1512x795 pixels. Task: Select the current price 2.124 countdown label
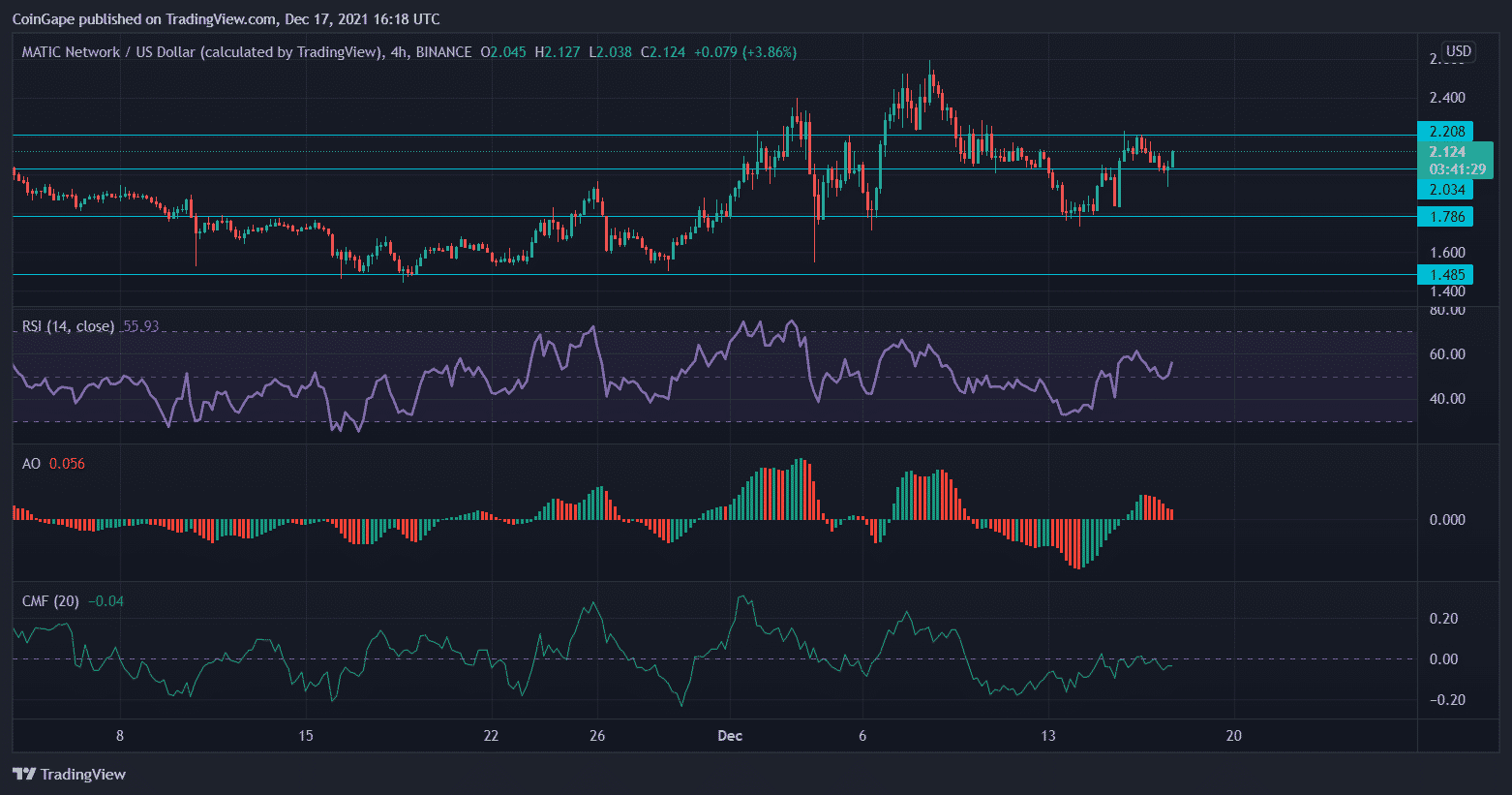1454,160
